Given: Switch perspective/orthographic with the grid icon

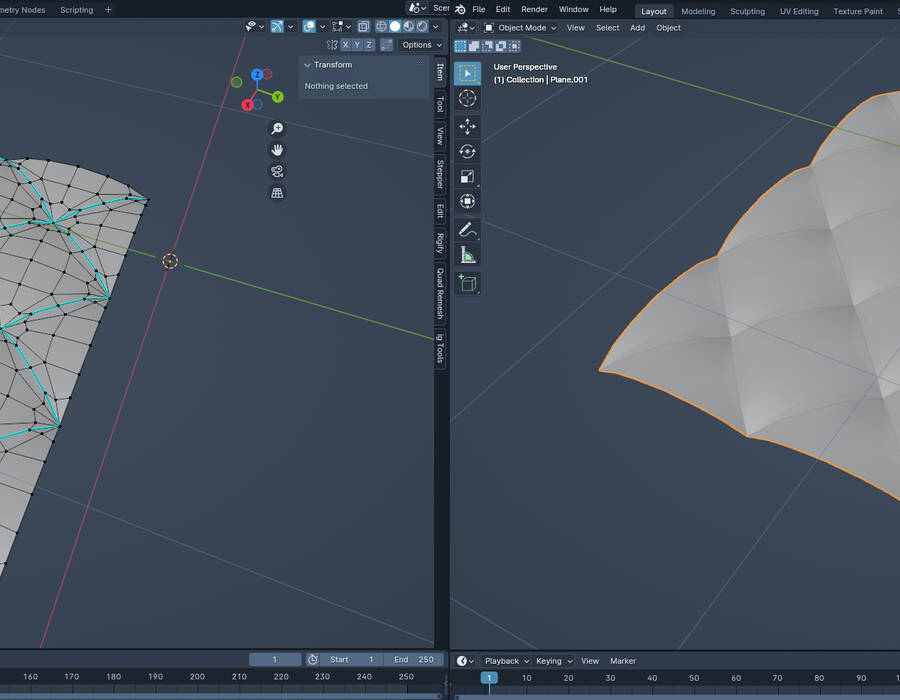Looking at the screenshot, I should 277,193.
